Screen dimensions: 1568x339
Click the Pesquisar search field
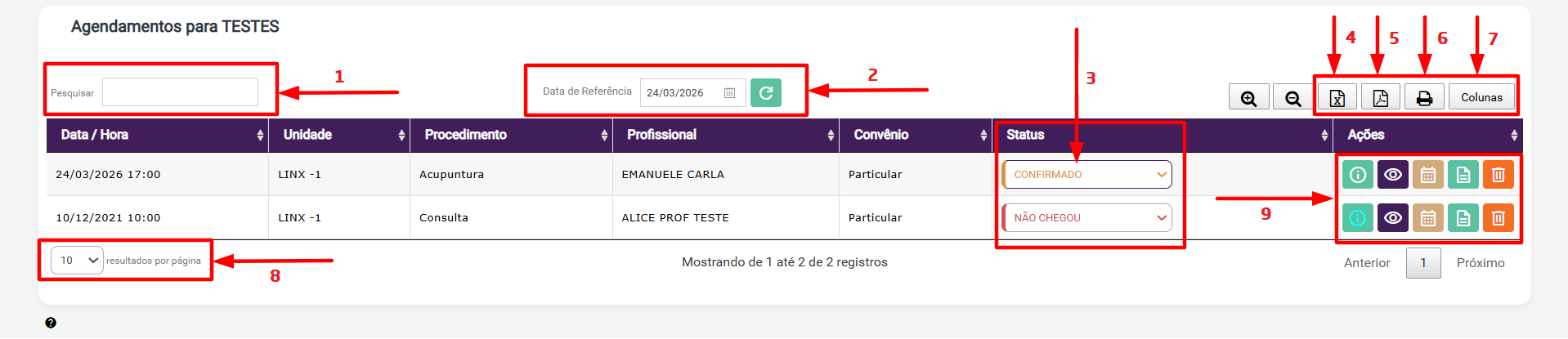pyautogui.click(x=180, y=92)
